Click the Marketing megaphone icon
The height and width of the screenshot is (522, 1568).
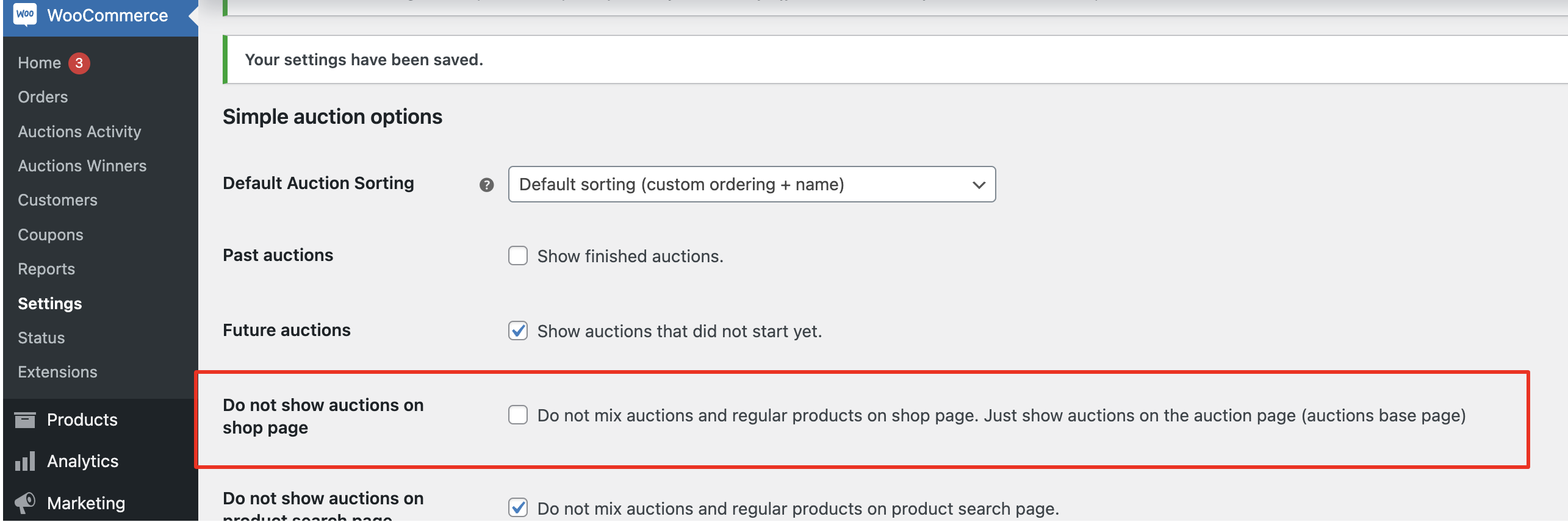coord(25,503)
